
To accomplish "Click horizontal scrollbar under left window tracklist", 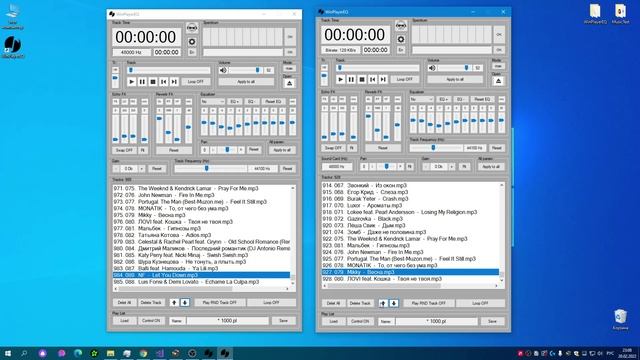I will pyautogui.click(x=202, y=289).
